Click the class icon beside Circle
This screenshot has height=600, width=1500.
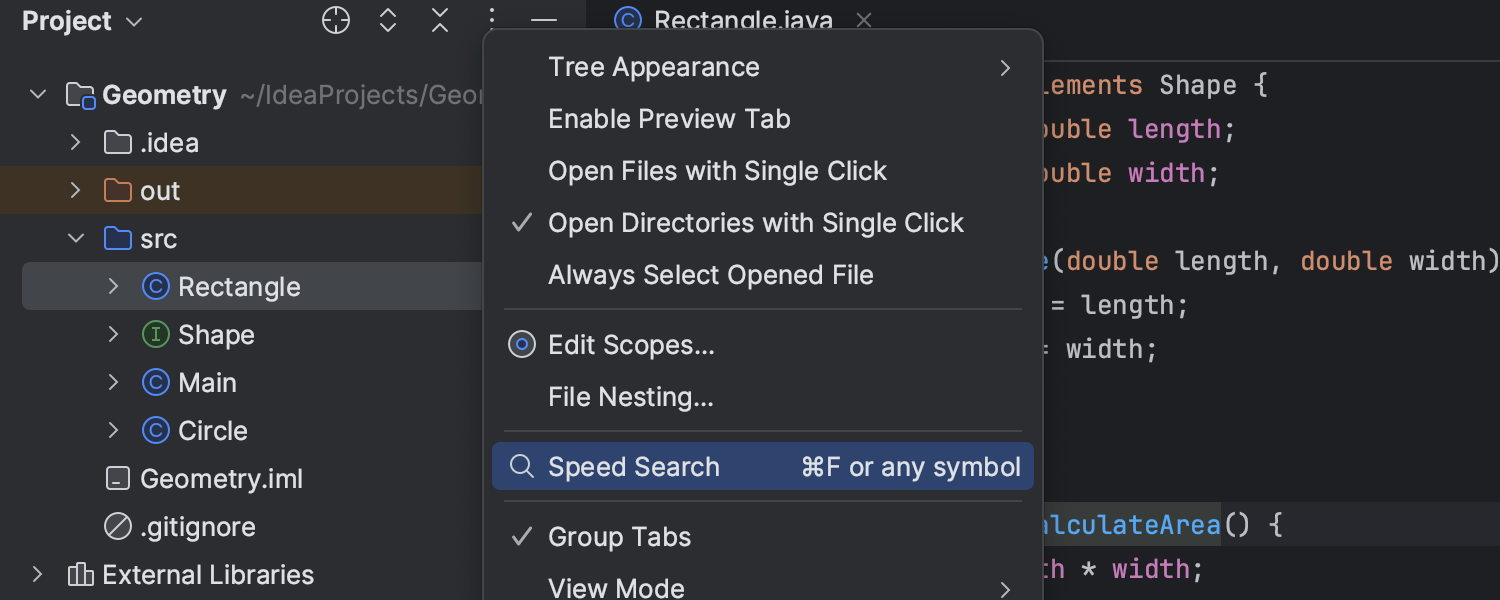[x=155, y=430]
